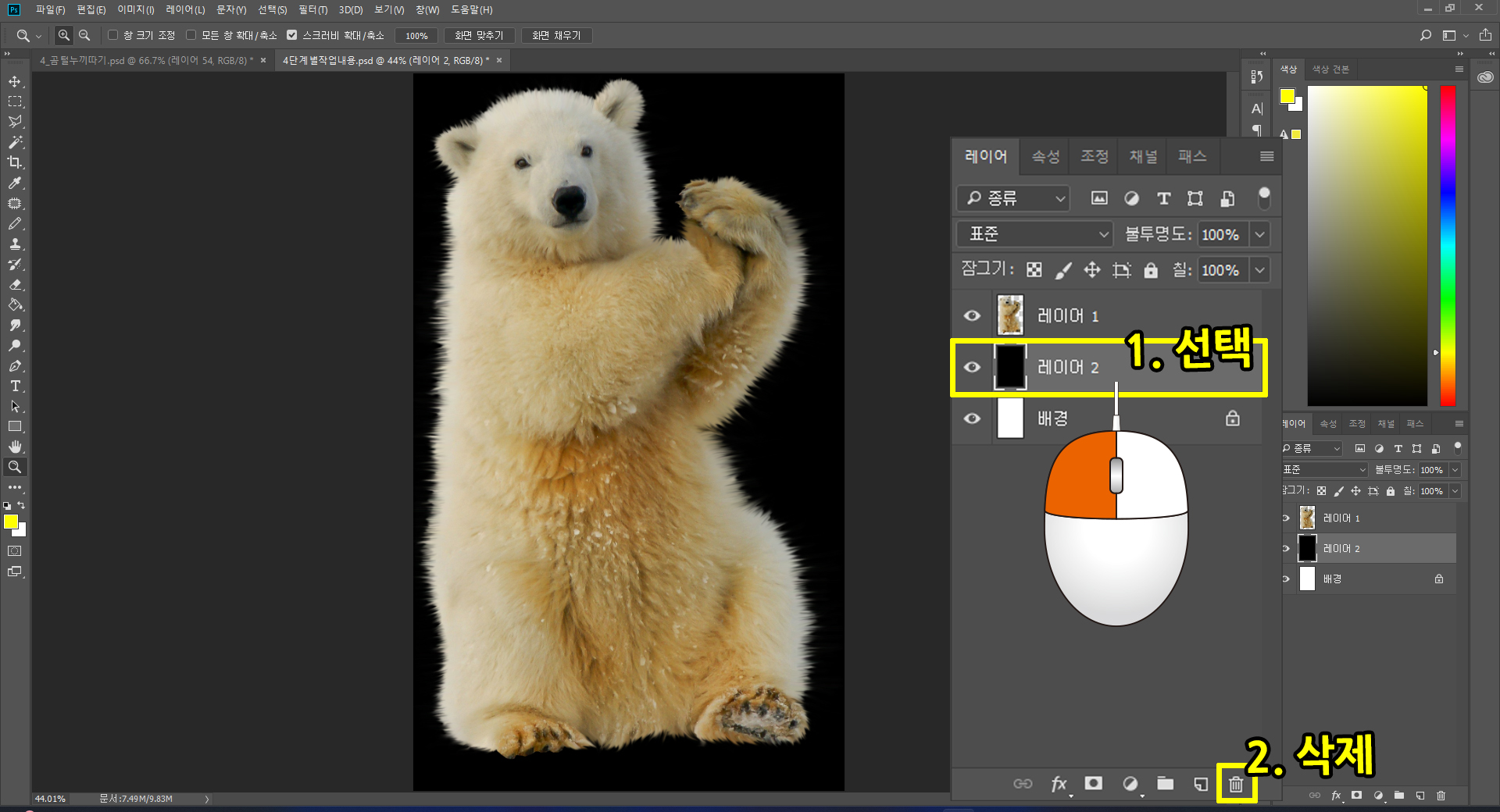Select the Move tool in toolbar
Screen dimensions: 1500x812
pos(15,82)
